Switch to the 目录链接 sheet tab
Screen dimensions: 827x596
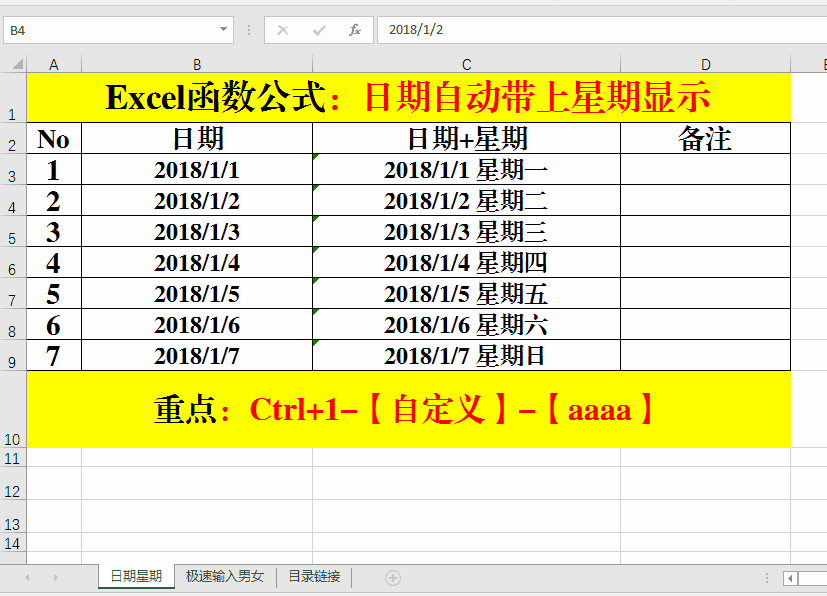click(314, 576)
